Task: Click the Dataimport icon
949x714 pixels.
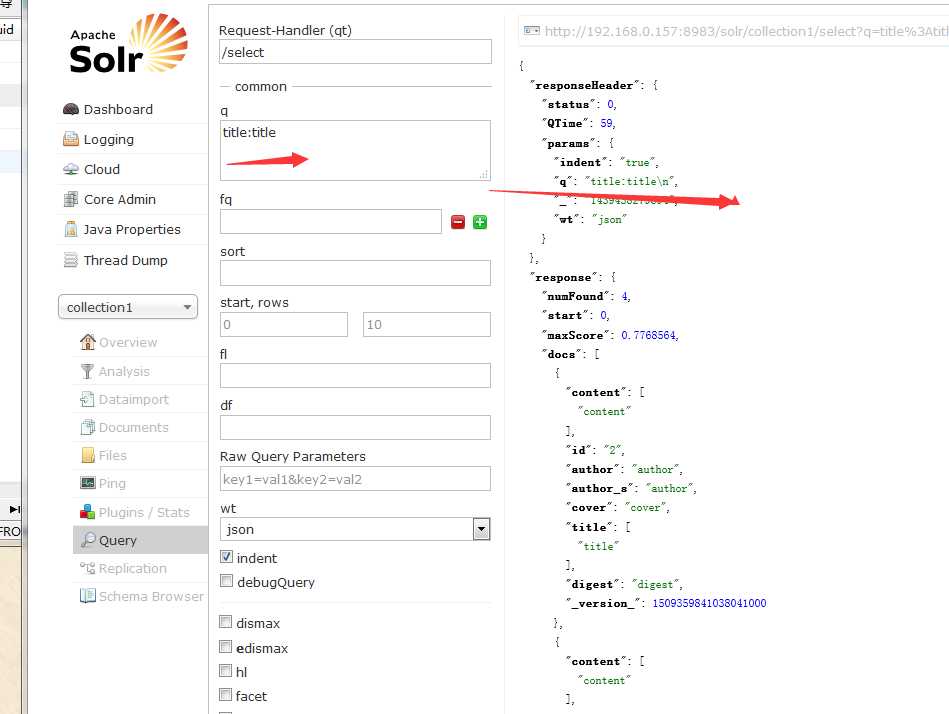Action: point(88,399)
